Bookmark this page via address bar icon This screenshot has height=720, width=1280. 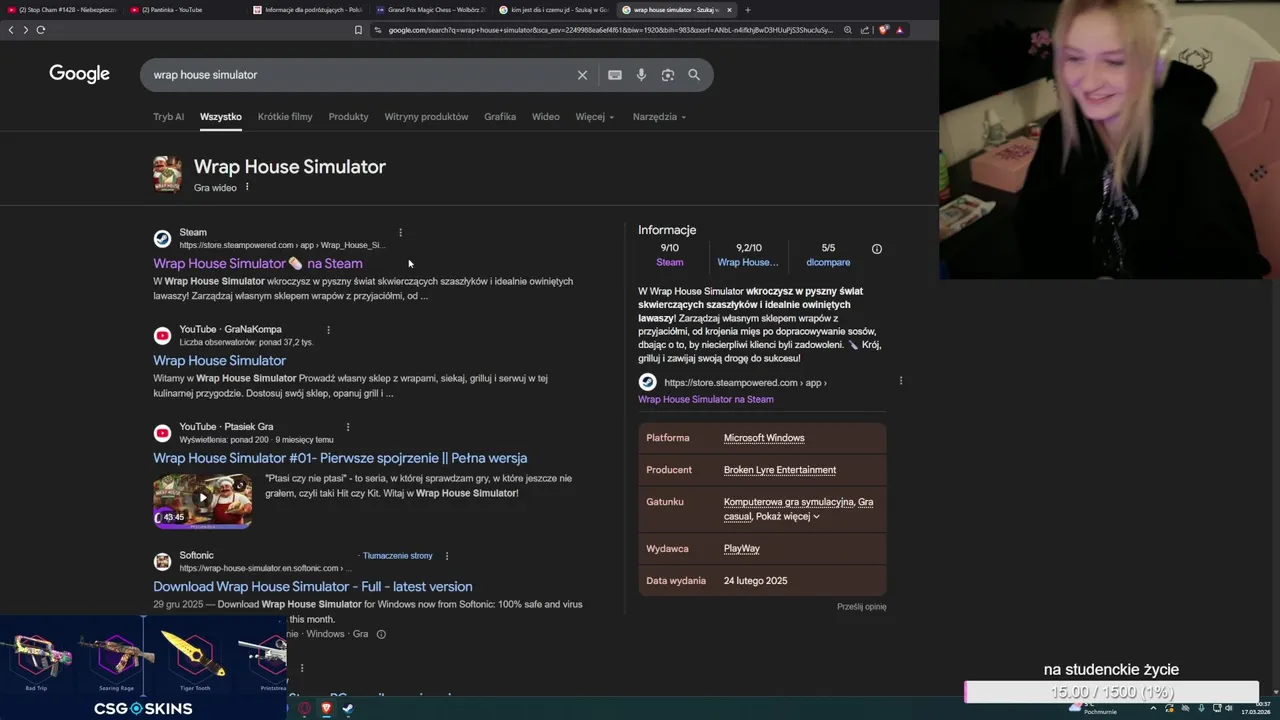(x=358, y=30)
